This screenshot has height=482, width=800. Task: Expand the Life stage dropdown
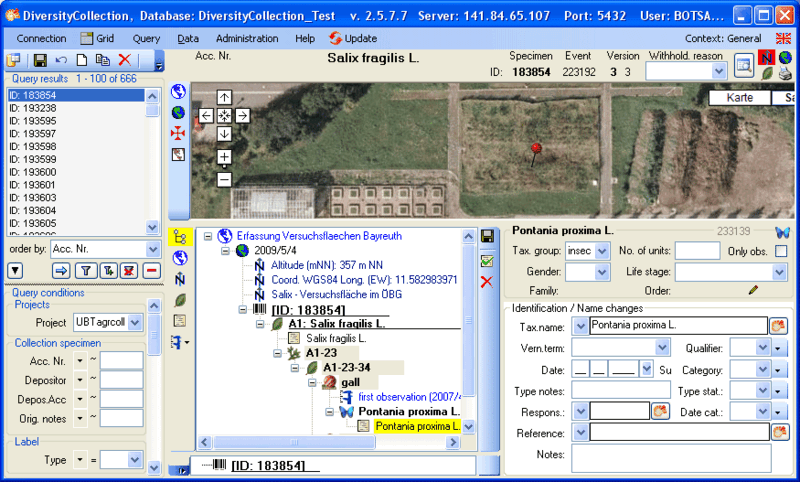(779, 272)
